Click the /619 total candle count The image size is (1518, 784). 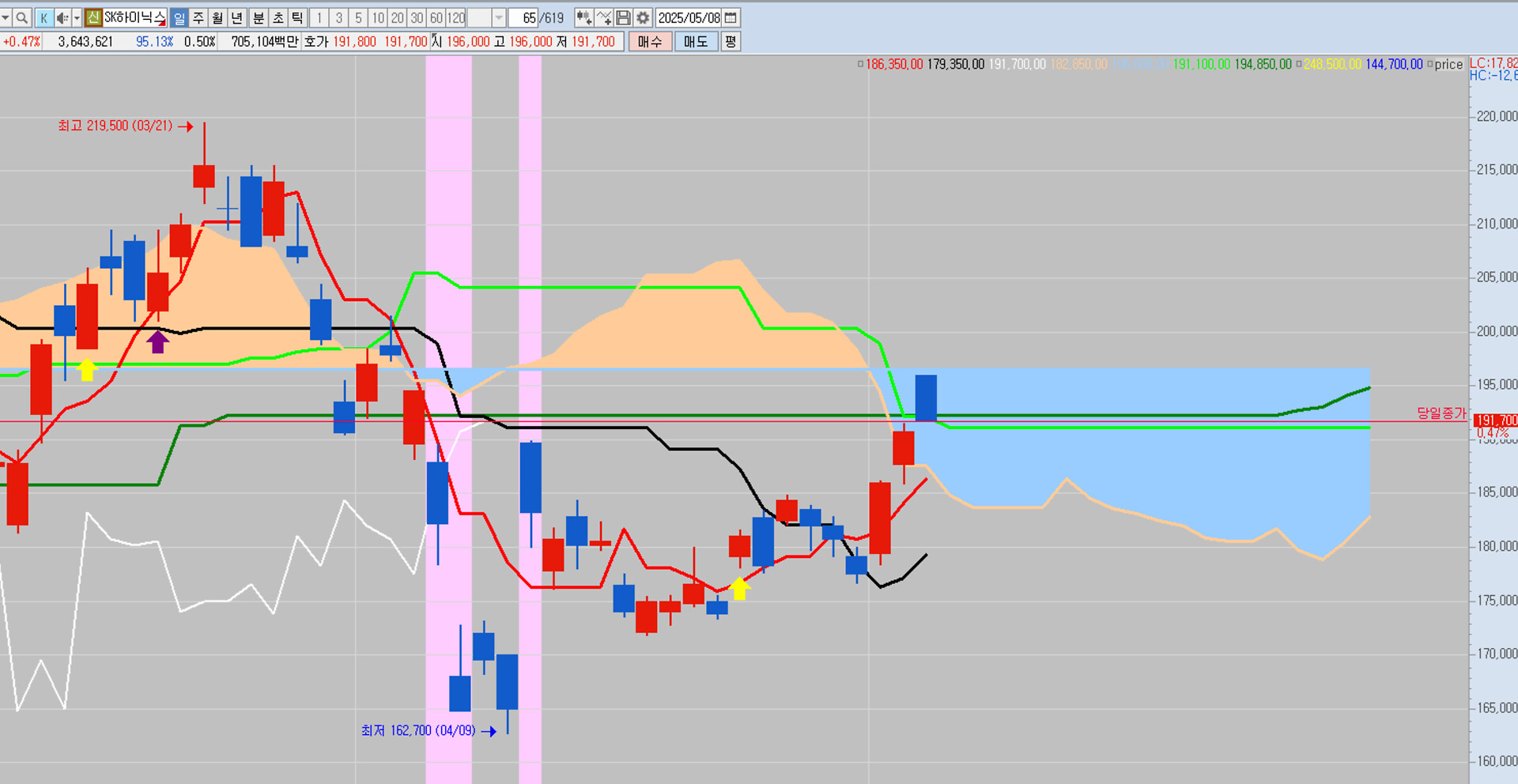(552, 17)
